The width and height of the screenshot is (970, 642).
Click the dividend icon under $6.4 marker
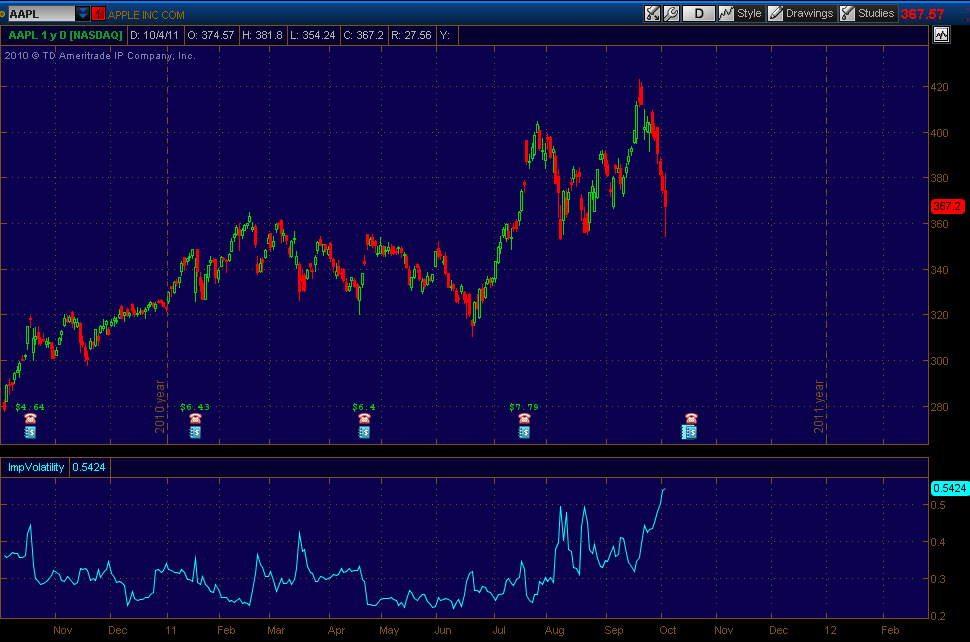[364, 432]
